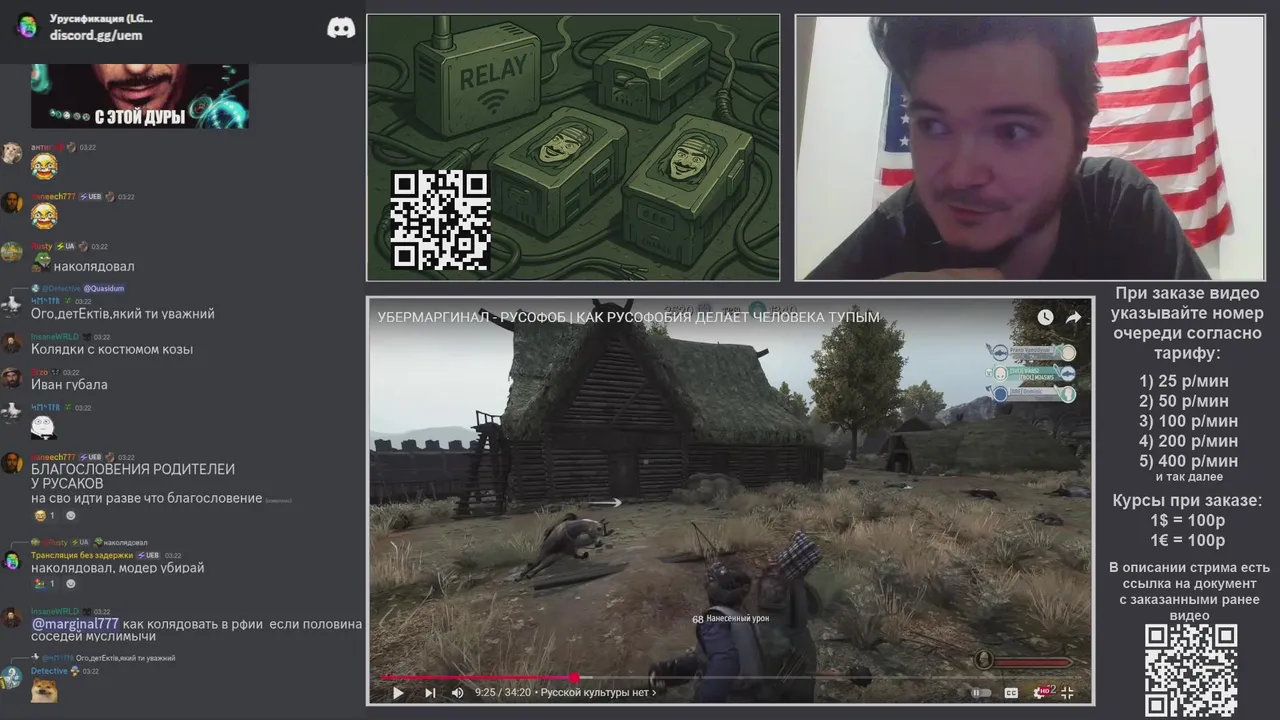Add reaction under 'наколядовал, модер убирай'
Screen dimensions: 1280x720
pyautogui.click(x=71, y=584)
